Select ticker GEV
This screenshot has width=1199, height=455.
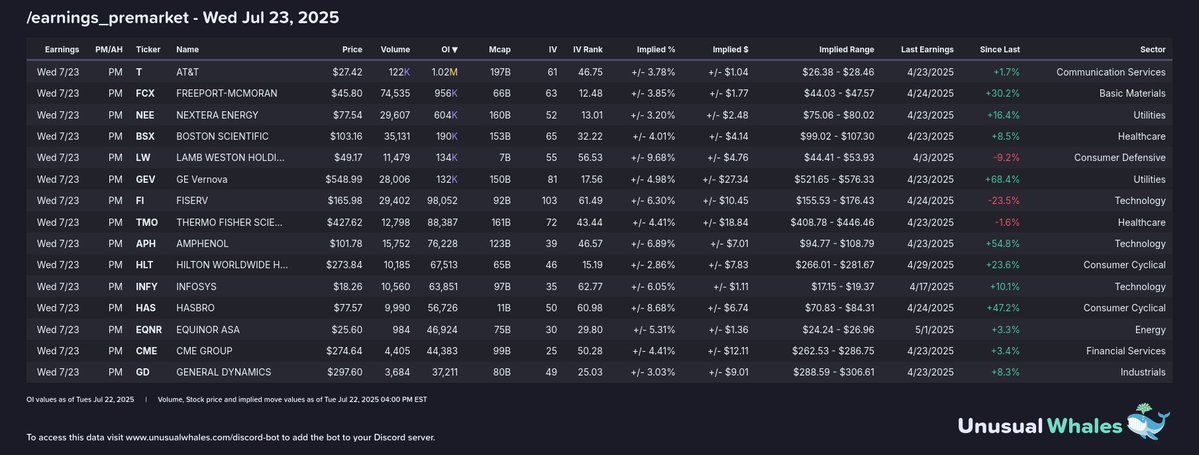tap(145, 179)
